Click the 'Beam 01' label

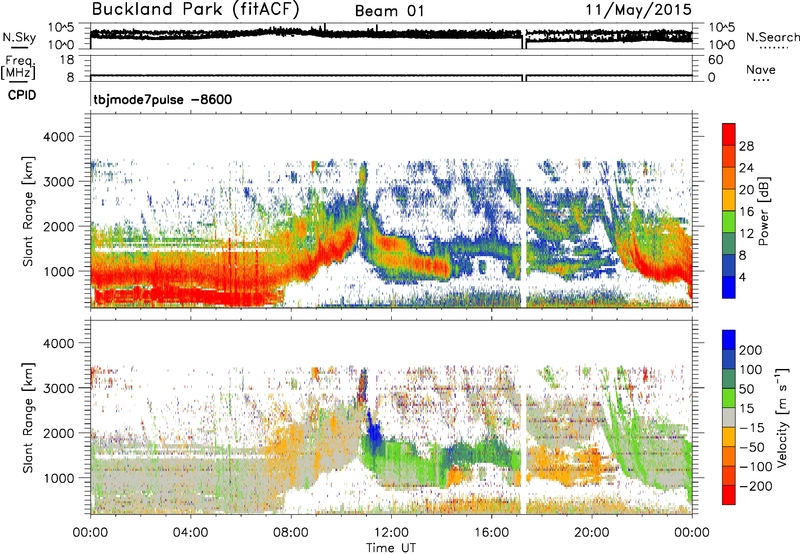pos(389,11)
